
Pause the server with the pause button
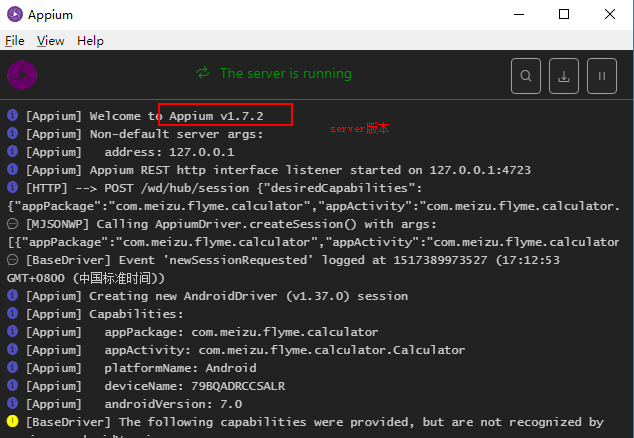pyautogui.click(x=602, y=76)
